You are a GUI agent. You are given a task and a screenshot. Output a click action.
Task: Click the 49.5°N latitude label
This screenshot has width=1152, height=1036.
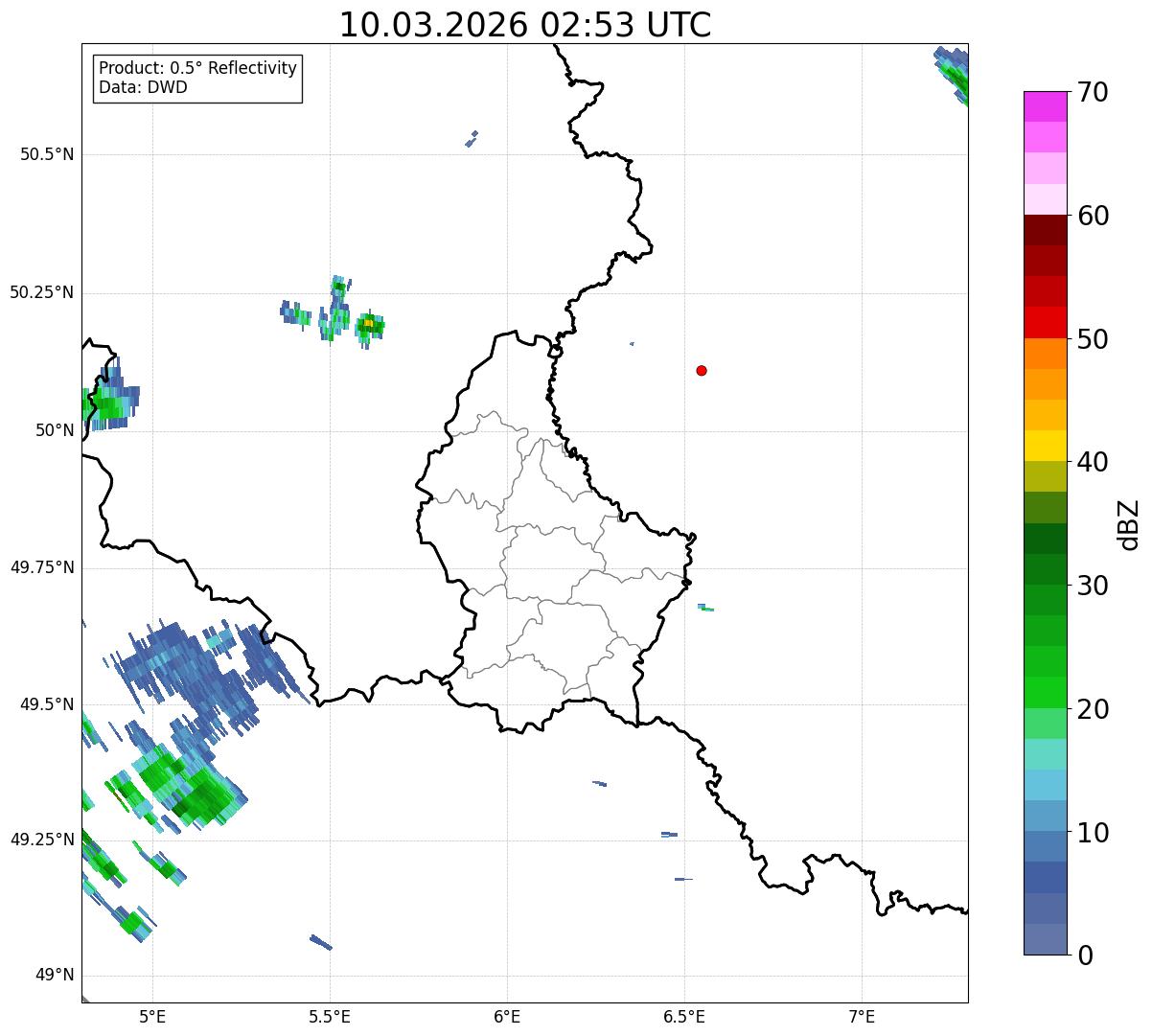(47, 704)
